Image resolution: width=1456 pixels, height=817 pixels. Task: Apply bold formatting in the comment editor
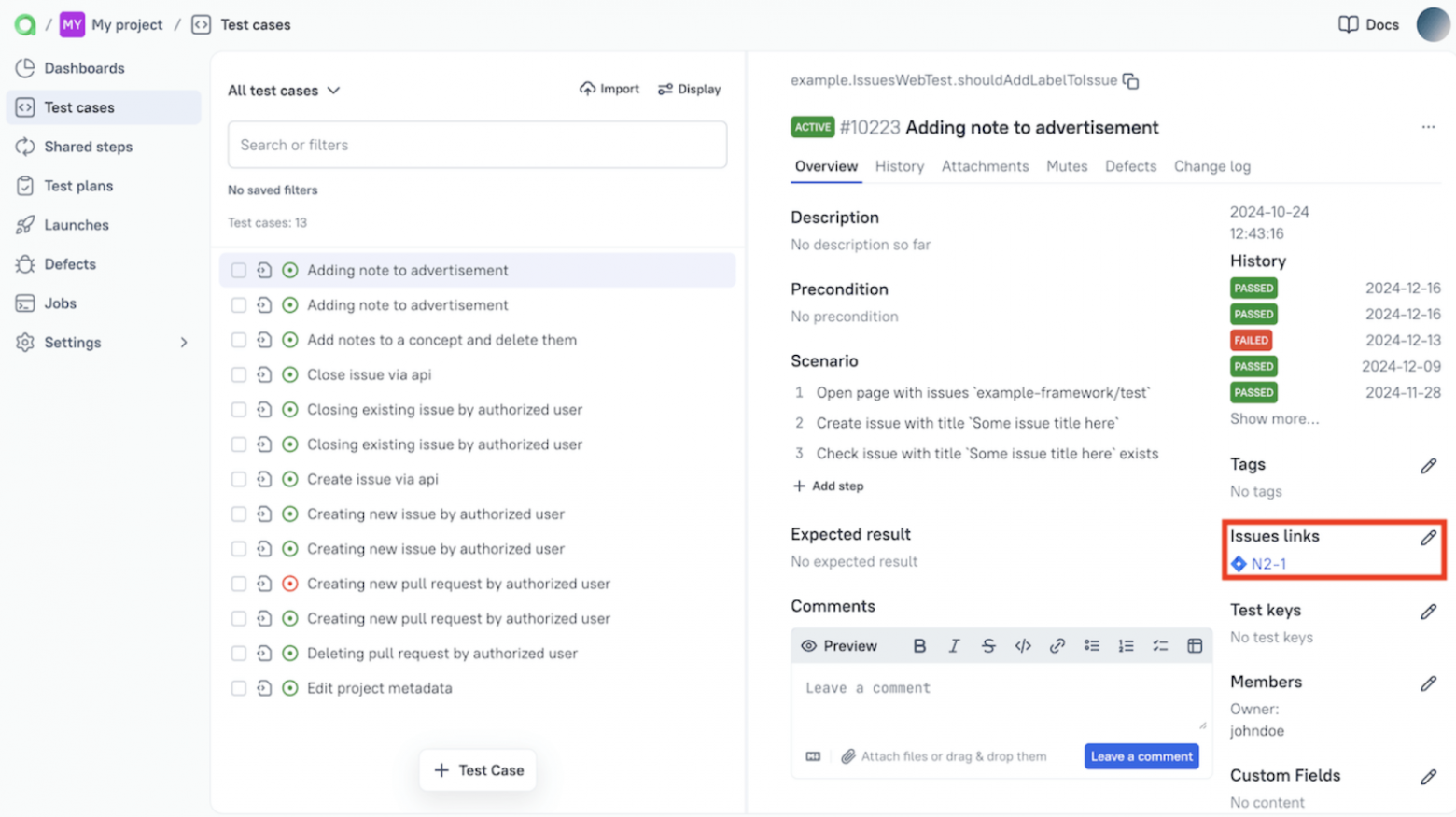pyautogui.click(x=919, y=645)
